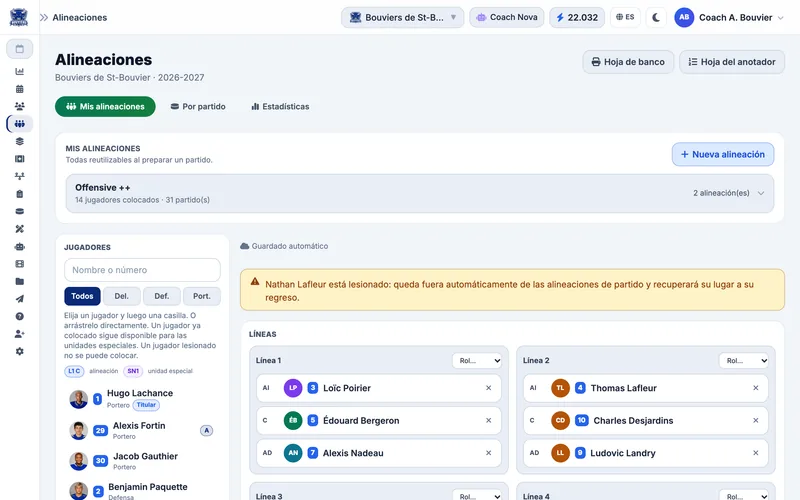Select player Hugo Lachance in the list

(142, 398)
